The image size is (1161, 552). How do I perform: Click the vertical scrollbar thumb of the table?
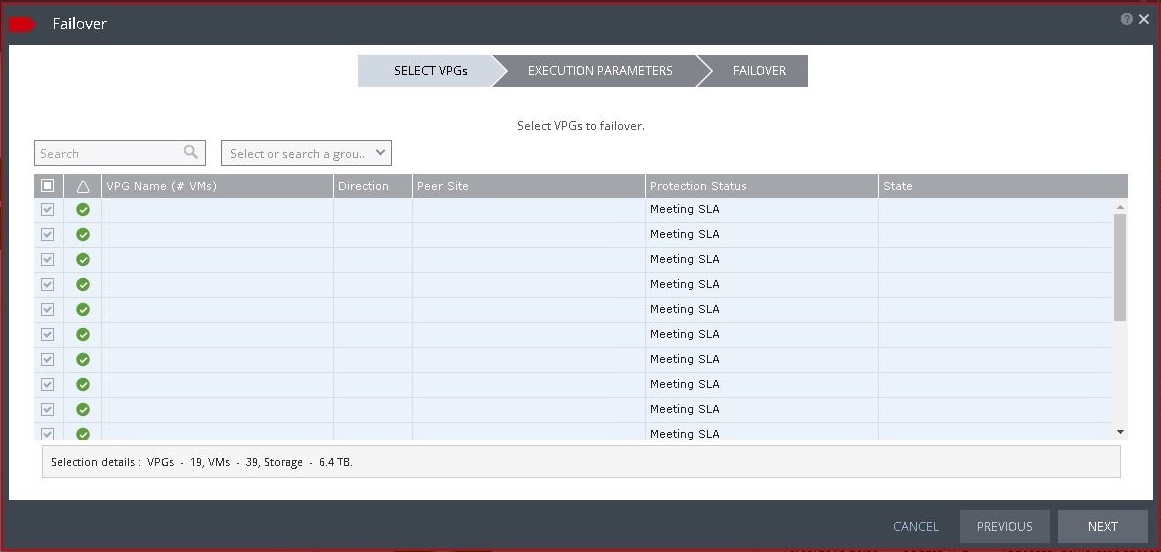[1120, 267]
